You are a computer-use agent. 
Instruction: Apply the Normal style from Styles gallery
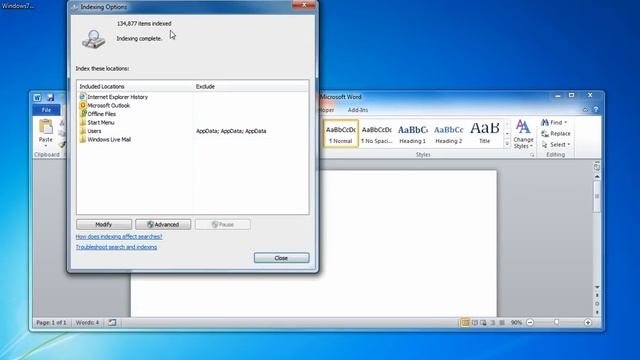click(340, 133)
